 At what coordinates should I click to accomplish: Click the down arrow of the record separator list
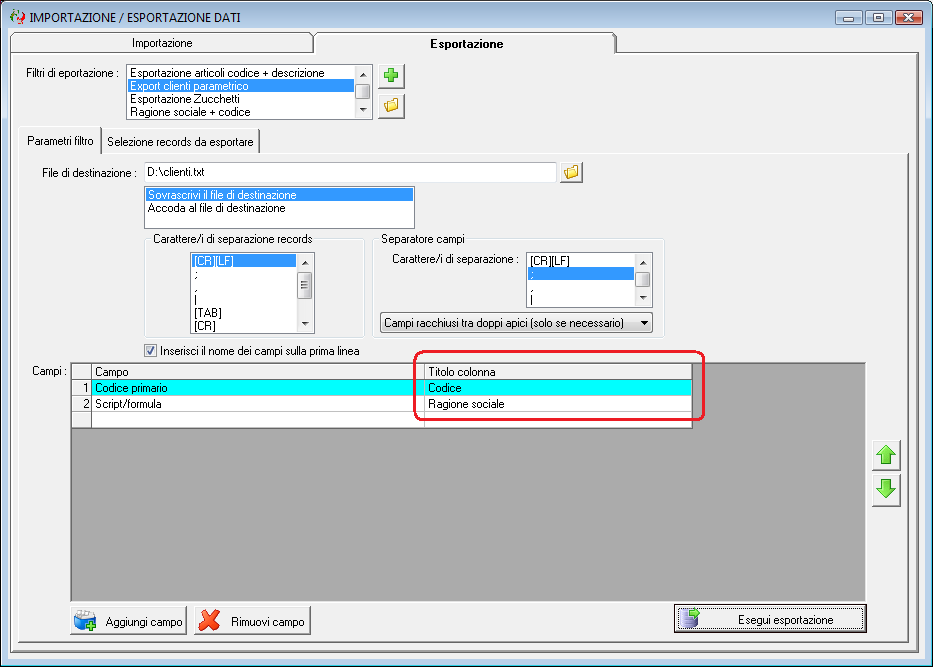[x=305, y=324]
